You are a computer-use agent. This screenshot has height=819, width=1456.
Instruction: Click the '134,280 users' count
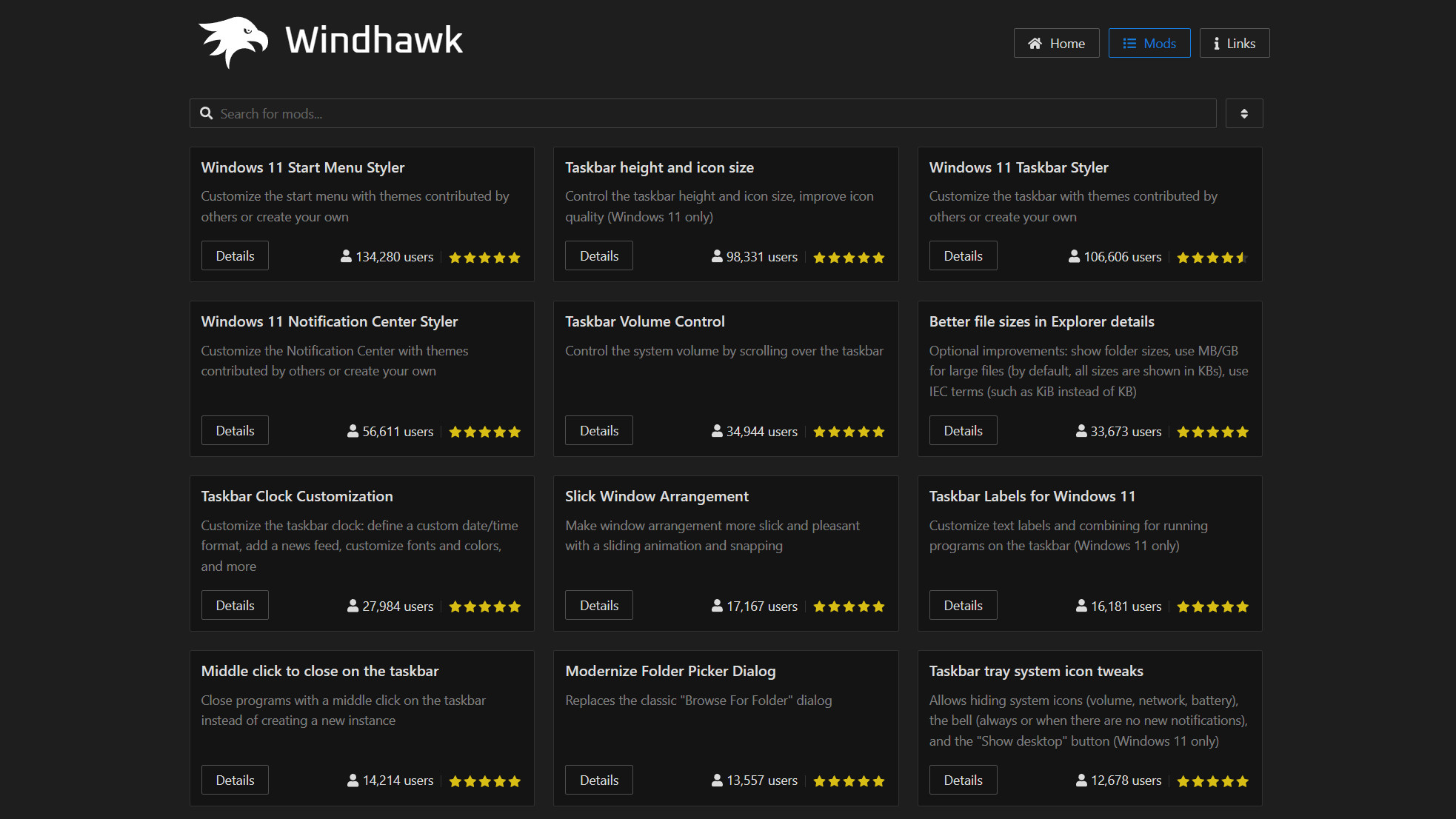pos(395,257)
